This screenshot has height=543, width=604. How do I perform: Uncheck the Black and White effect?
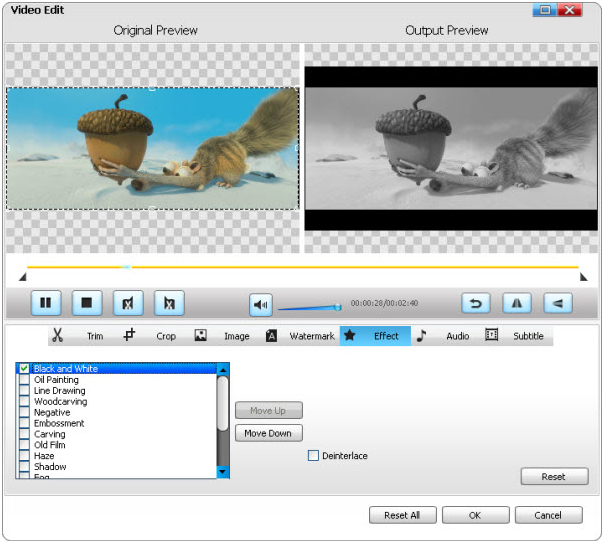[24, 369]
